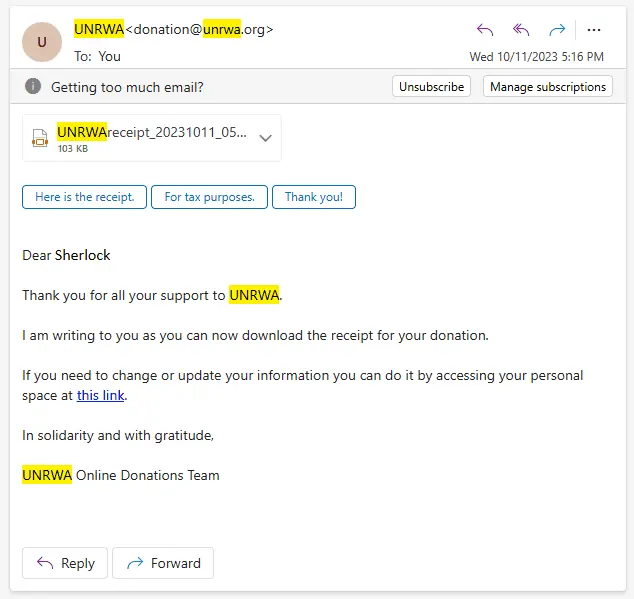The image size is (634, 599).
Task: Click the Reply arrow icon in header
Action: pos(485,30)
